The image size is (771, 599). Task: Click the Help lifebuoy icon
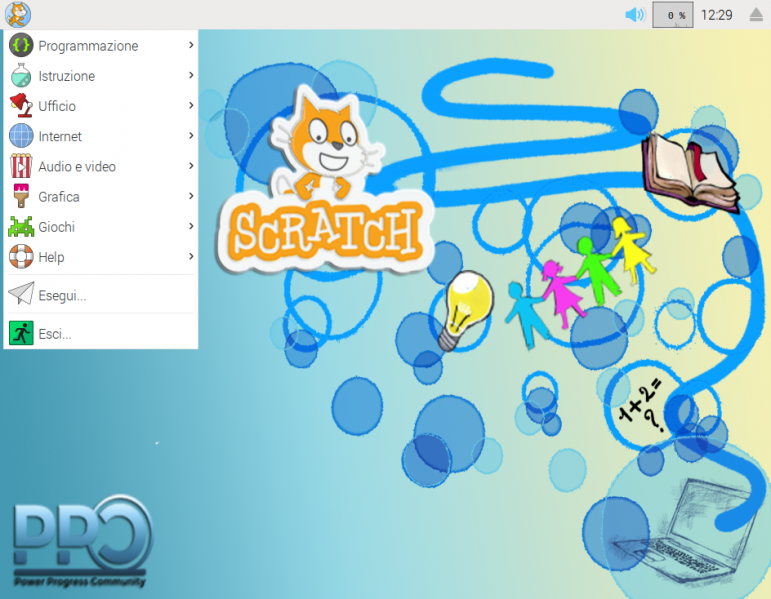coord(21,256)
